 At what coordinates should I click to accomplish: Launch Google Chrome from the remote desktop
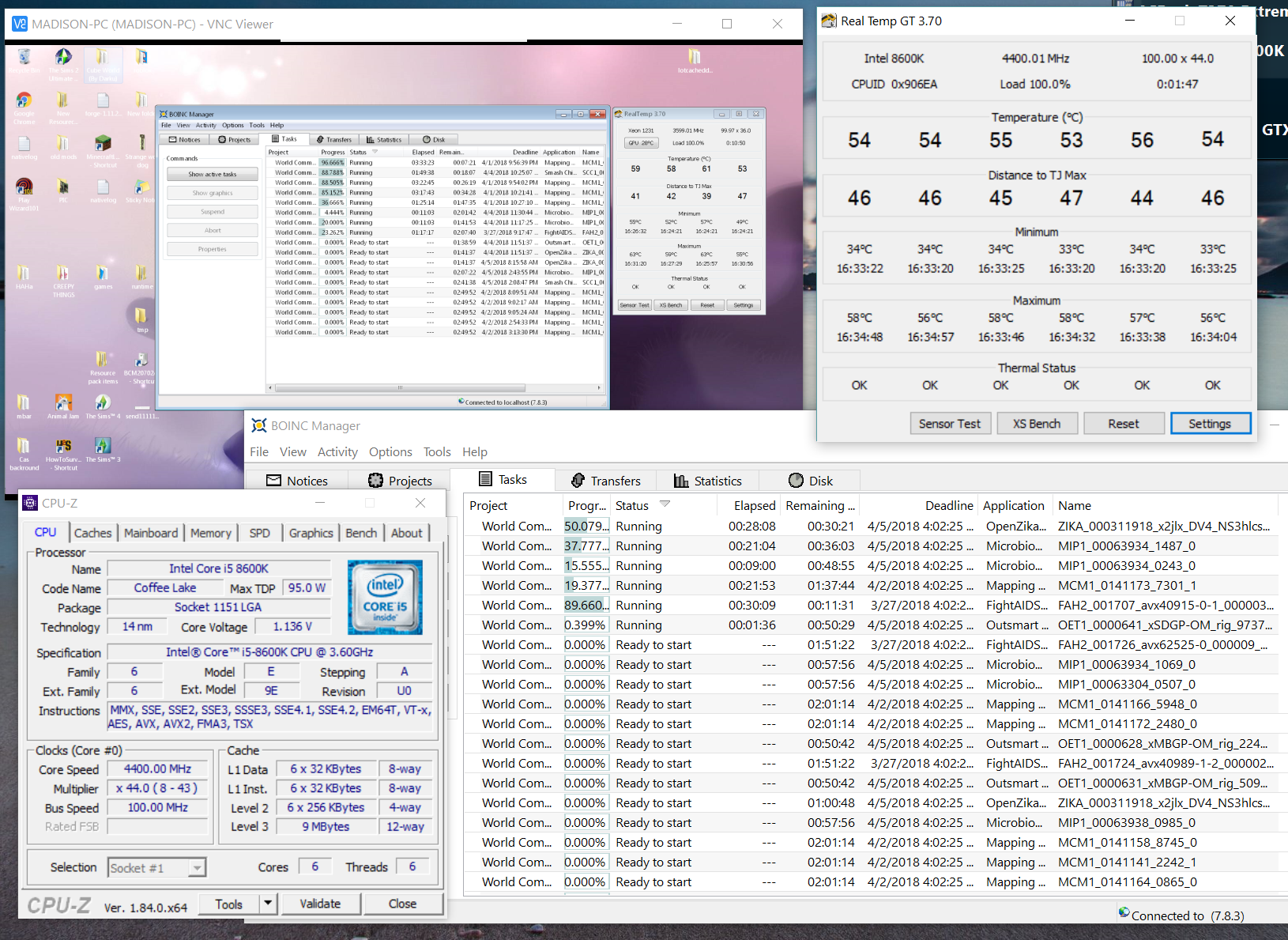(x=24, y=100)
